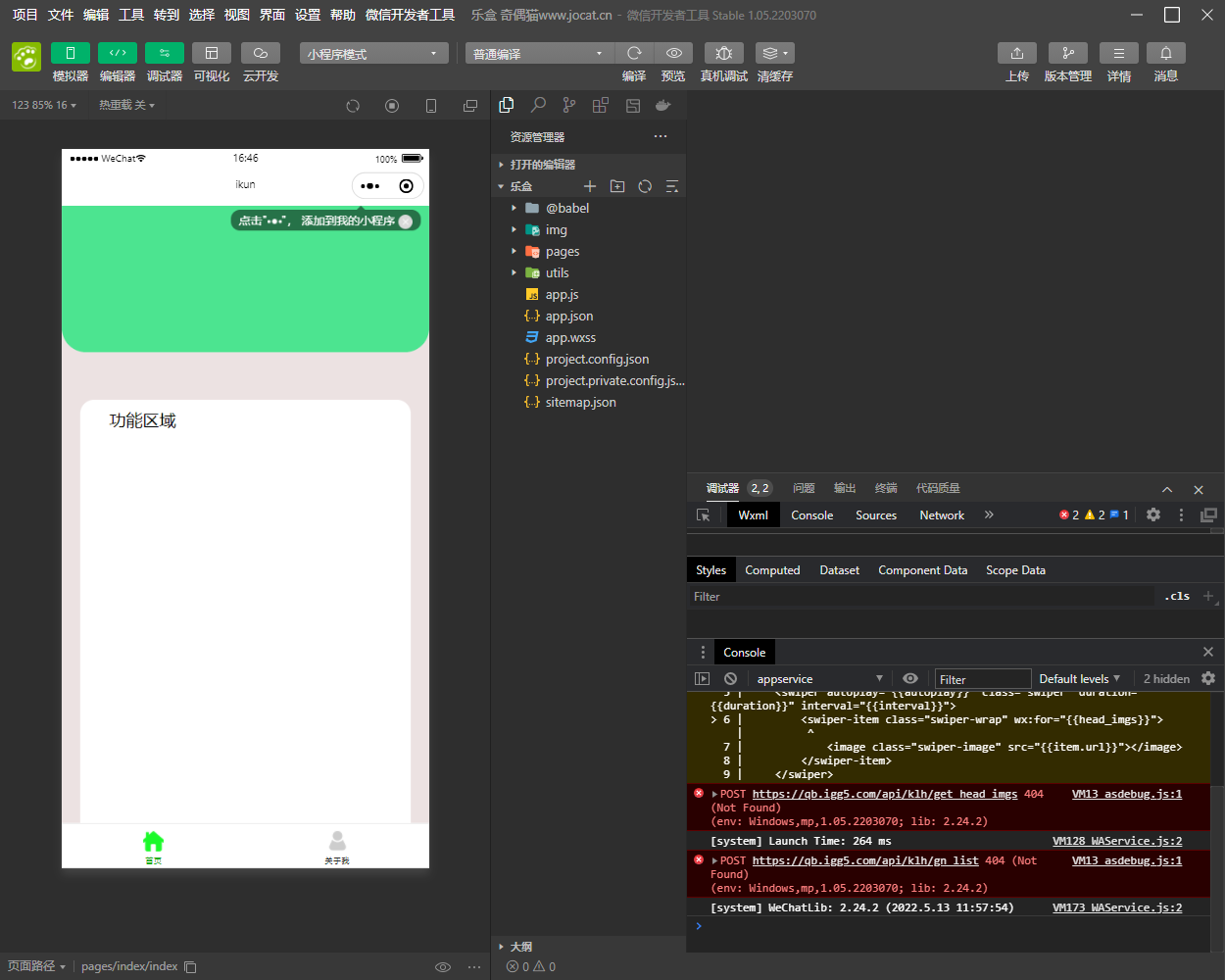The image size is (1225, 980).
Task: Expand the utils folder
Action: tap(588, 272)
